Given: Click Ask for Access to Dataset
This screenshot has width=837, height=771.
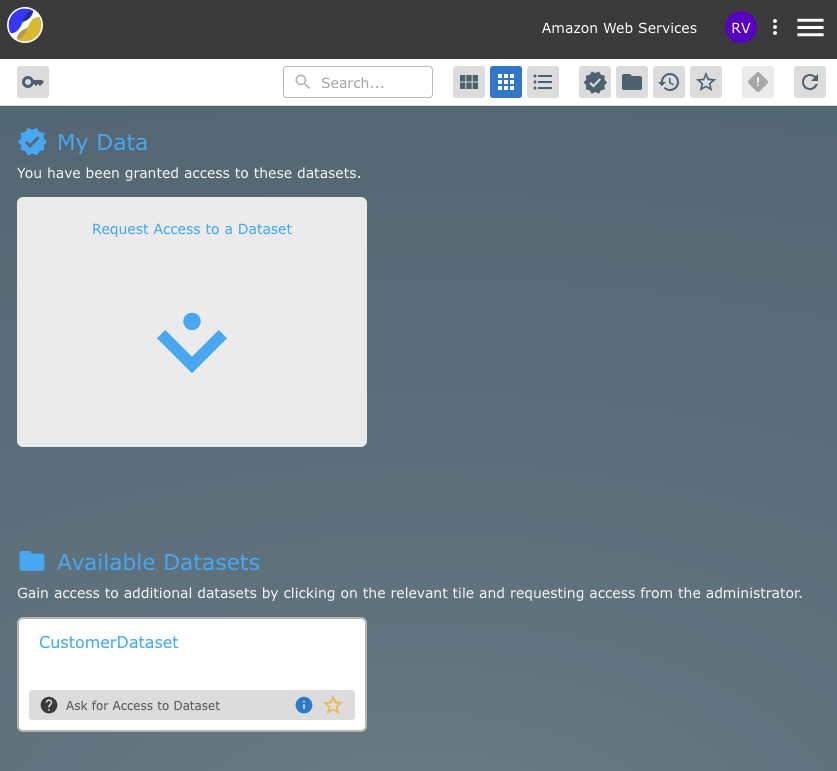Looking at the screenshot, I should click(x=143, y=705).
